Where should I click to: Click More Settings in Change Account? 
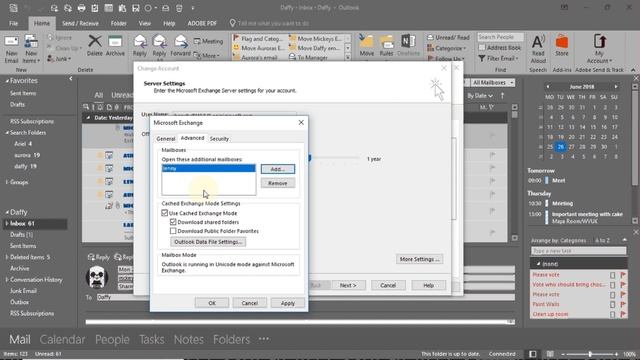[x=419, y=259]
